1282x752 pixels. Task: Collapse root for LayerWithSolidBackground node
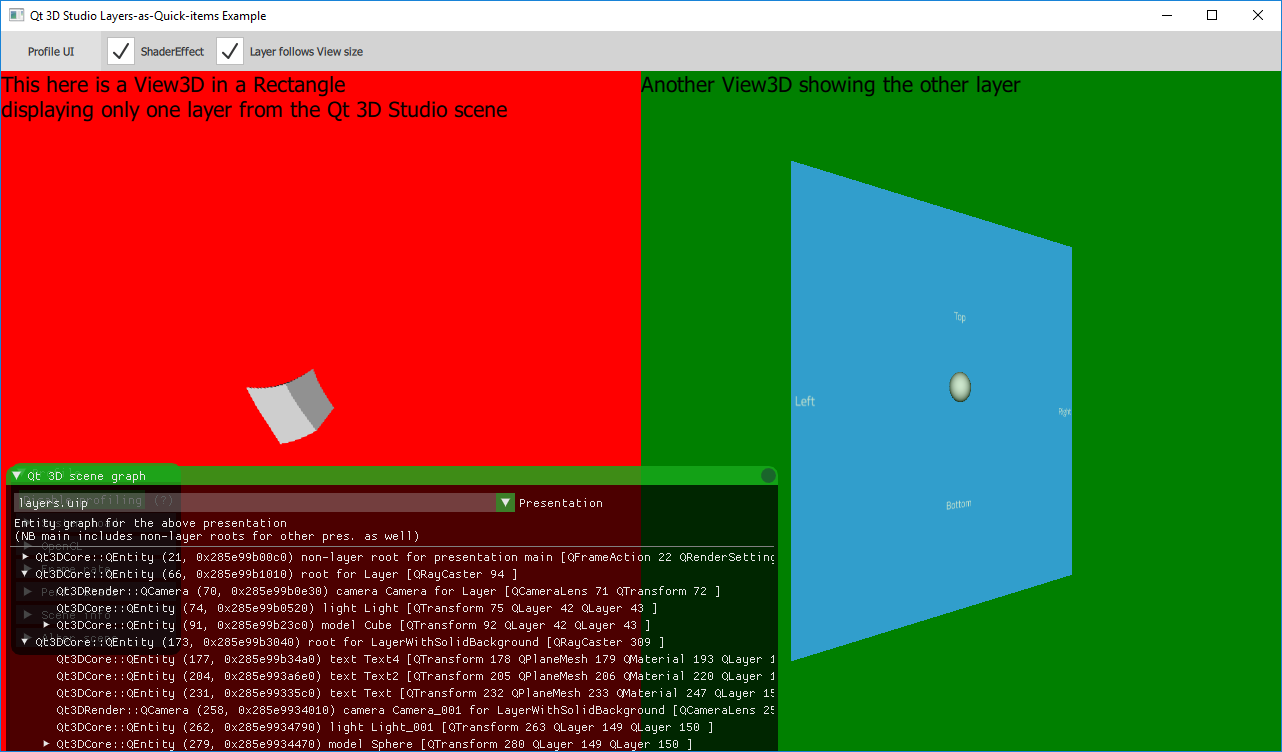pyautogui.click(x=25, y=642)
